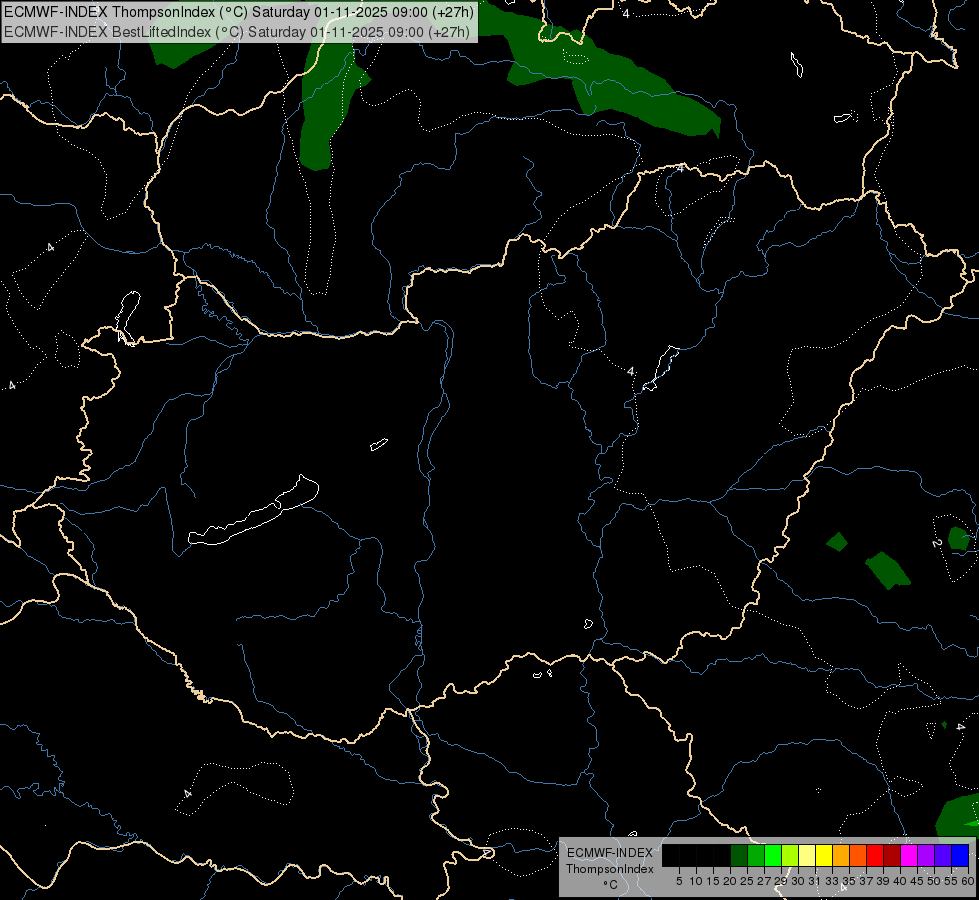Select the medium green 25–27 legend swatch

(756, 855)
